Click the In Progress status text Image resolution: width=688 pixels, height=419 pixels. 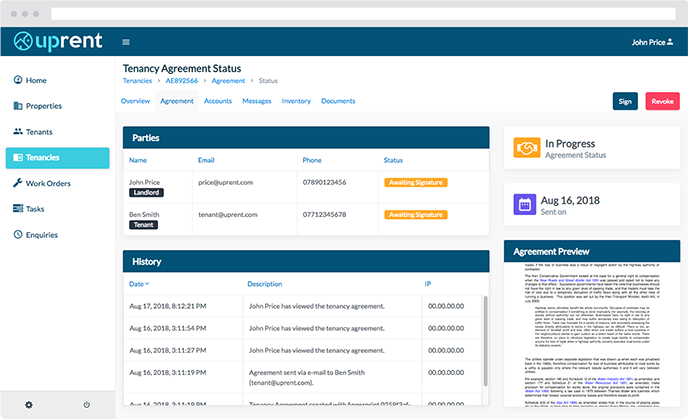pyautogui.click(x=570, y=143)
